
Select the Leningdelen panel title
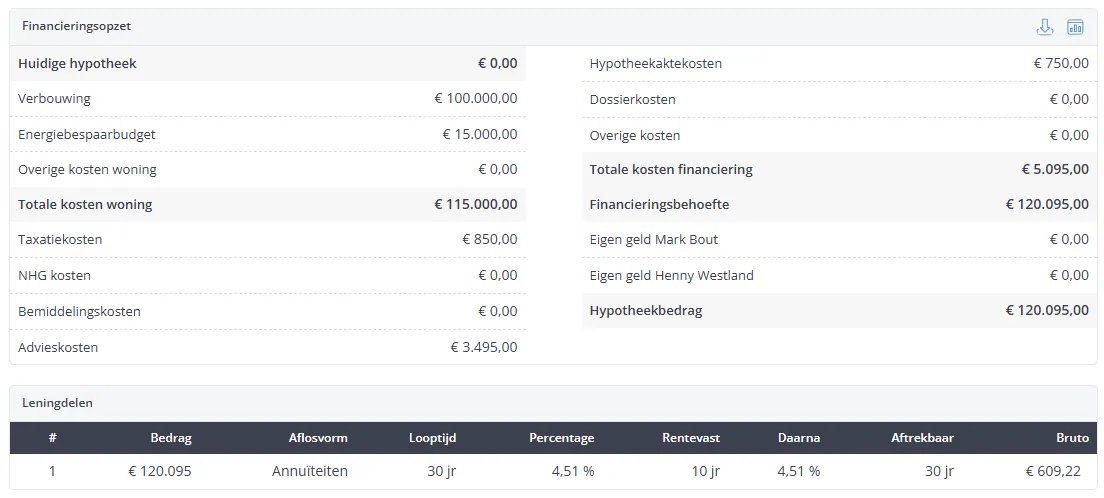[58, 404]
